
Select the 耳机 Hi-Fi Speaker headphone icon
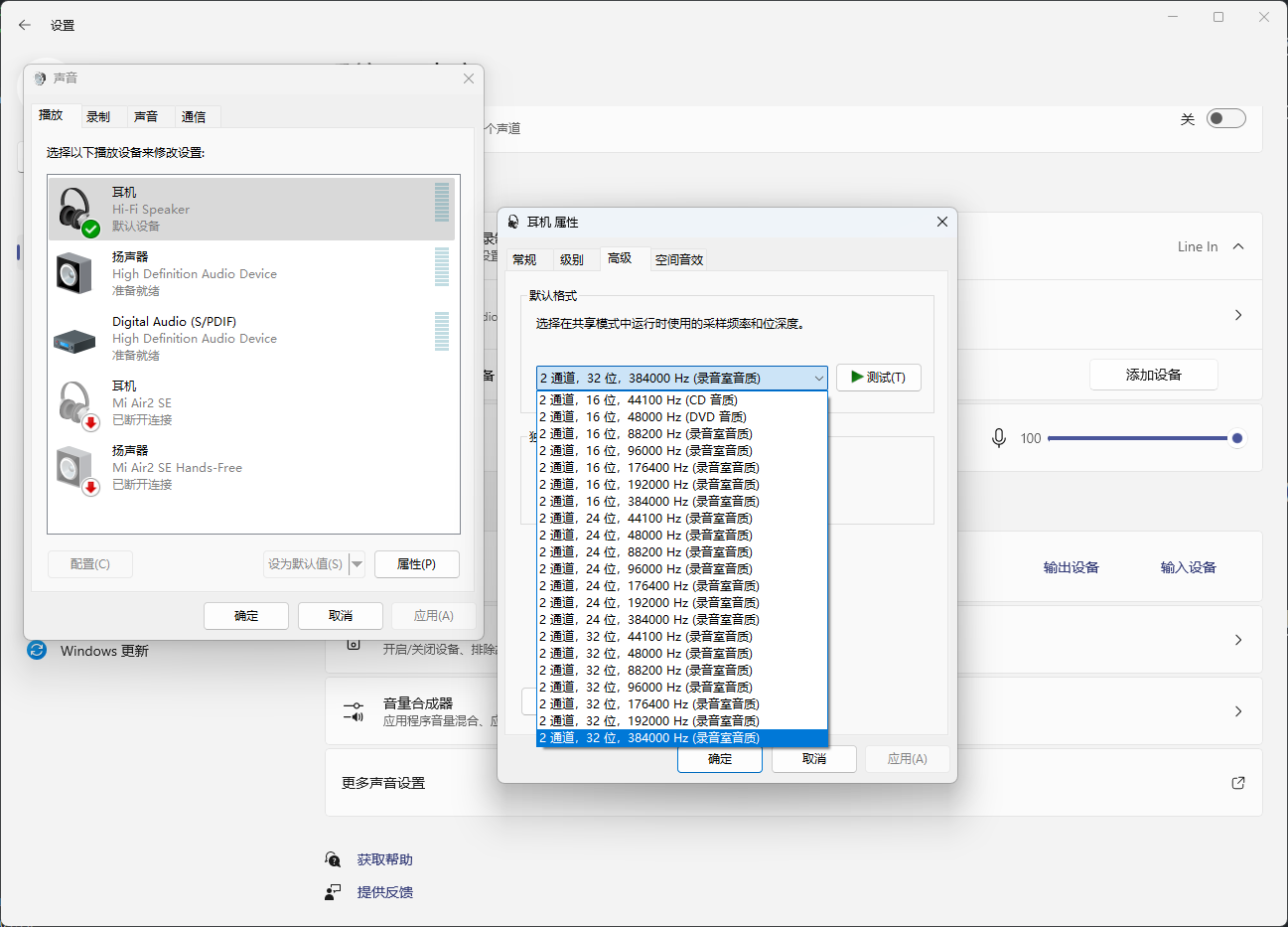tap(76, 210)
